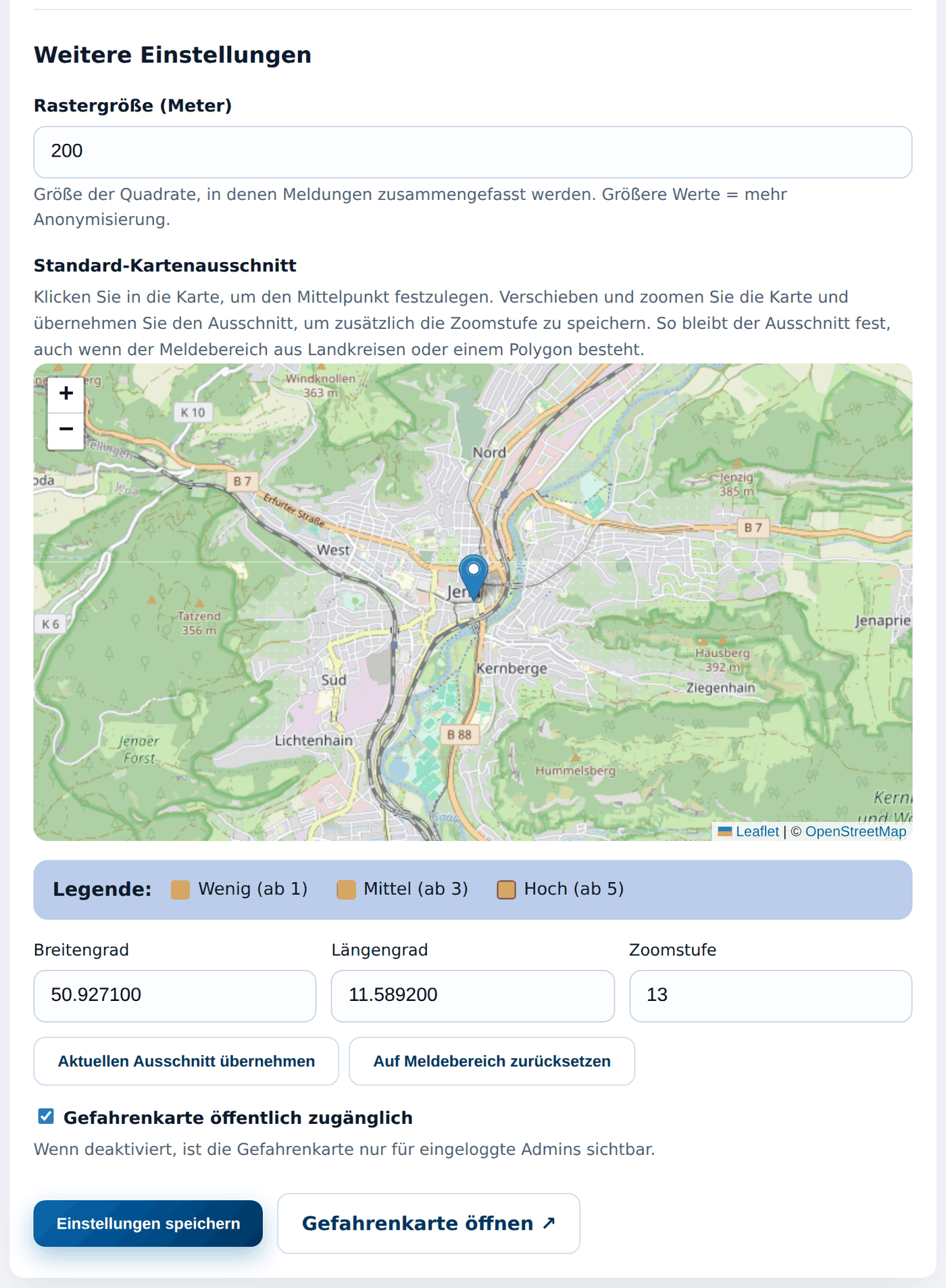Select the Wenig (ab 1) legend color swatch
This screenshot has width=946, height=1288.
180,890
